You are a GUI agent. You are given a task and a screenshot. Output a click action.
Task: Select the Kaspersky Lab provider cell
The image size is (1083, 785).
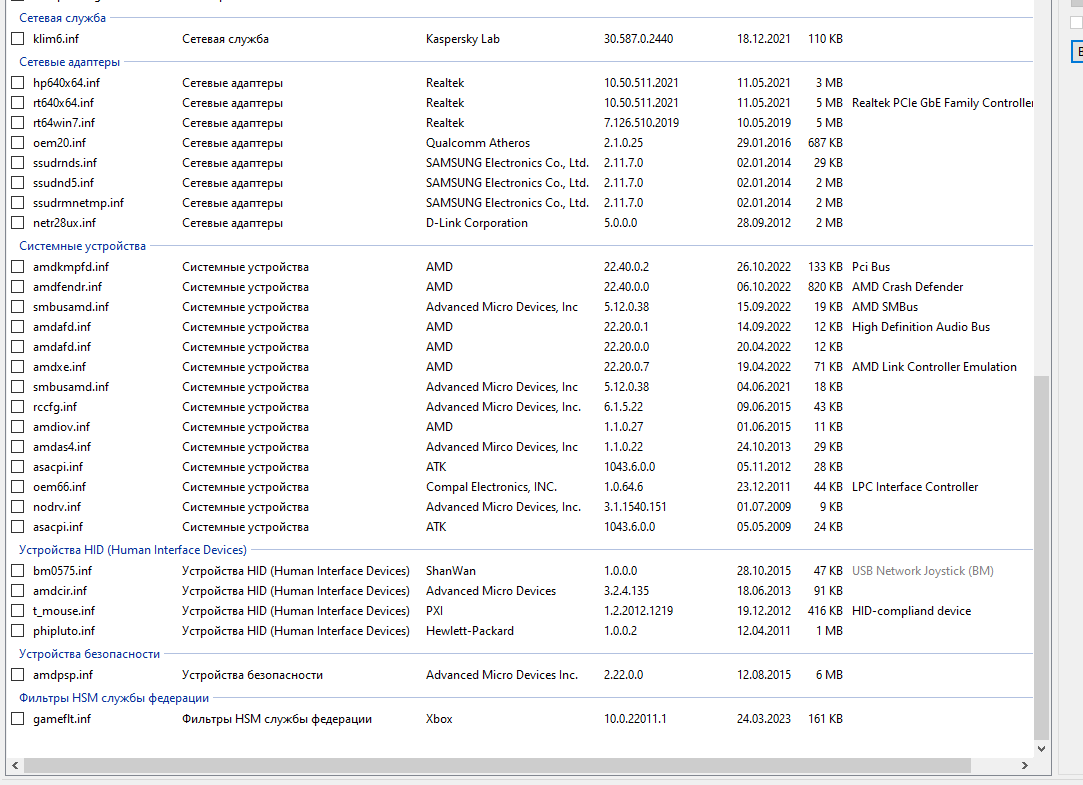coord(463,39)
